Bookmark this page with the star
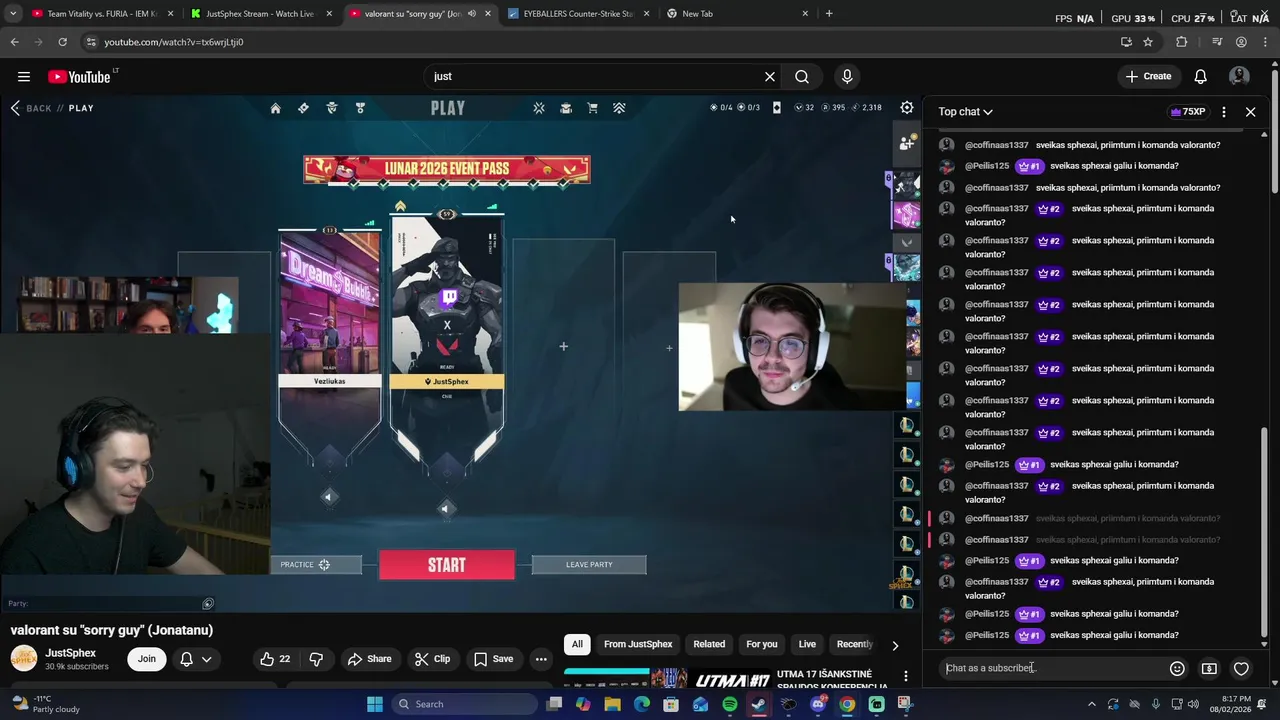The height and width of the screenshot is (720, 1280). point(1148,42)
